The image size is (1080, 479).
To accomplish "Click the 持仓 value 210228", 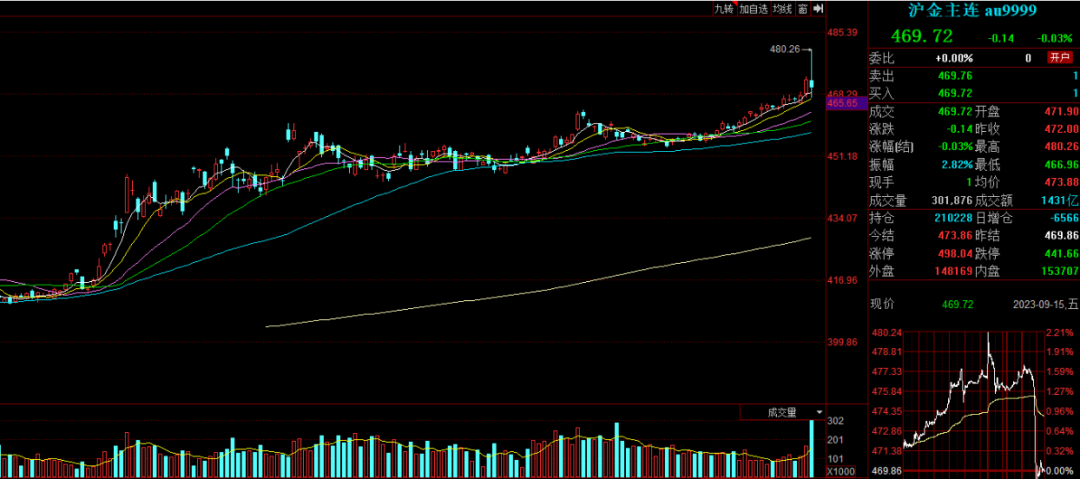I will coord(953,218).
